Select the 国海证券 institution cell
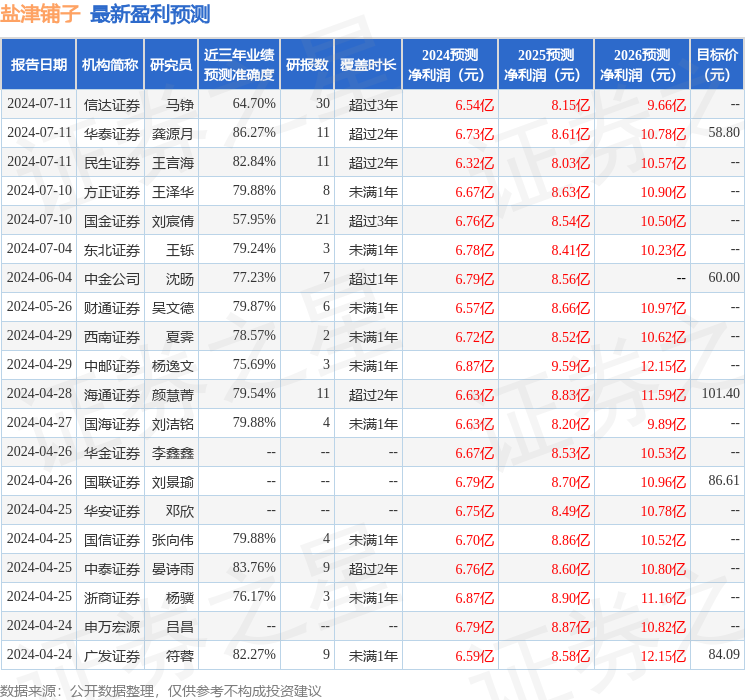The height and width of the screenshot is (700, 745). click(x=112, y=423)
